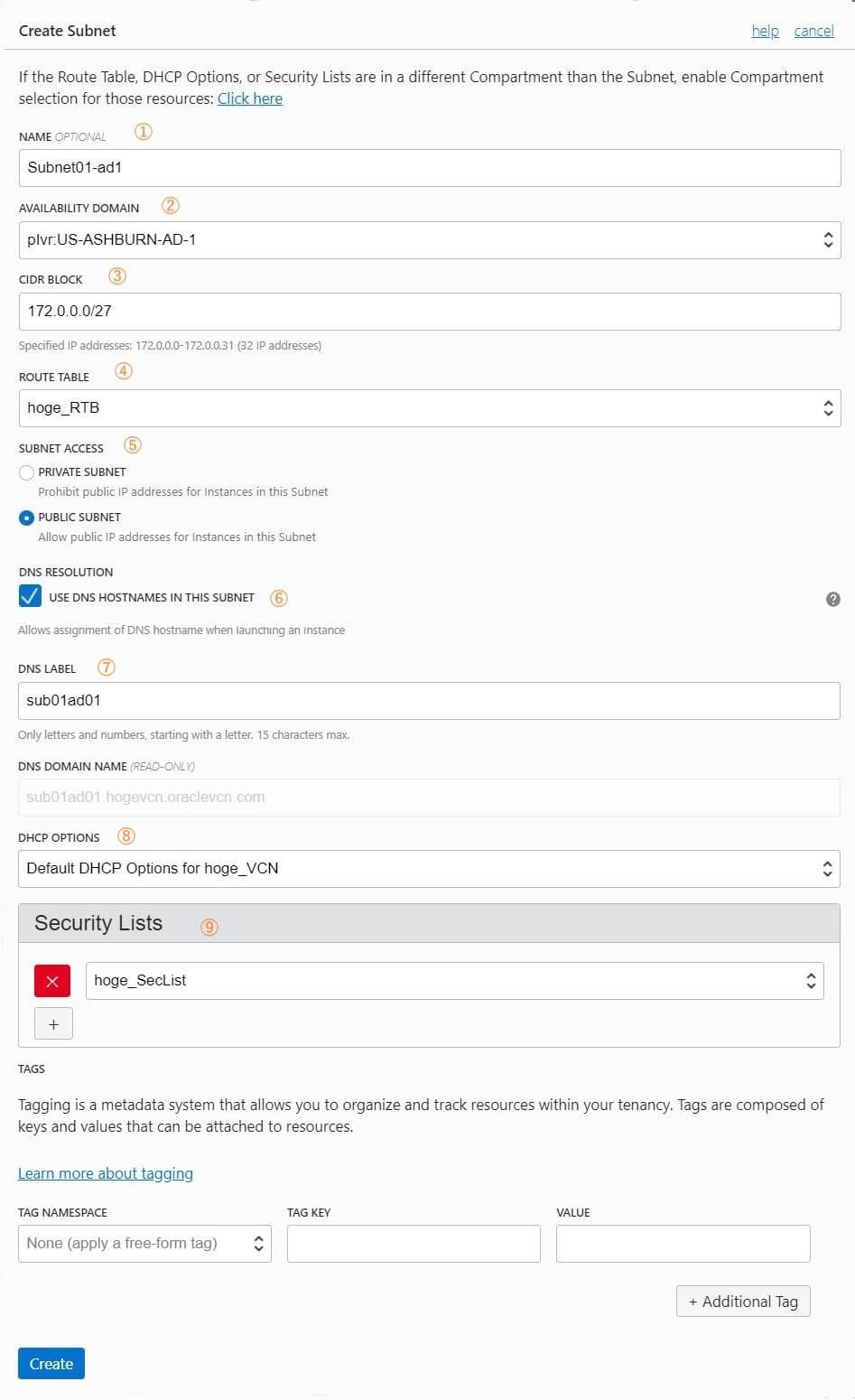
Task: Add another security list with plus button
Action: click(53, 1023)
